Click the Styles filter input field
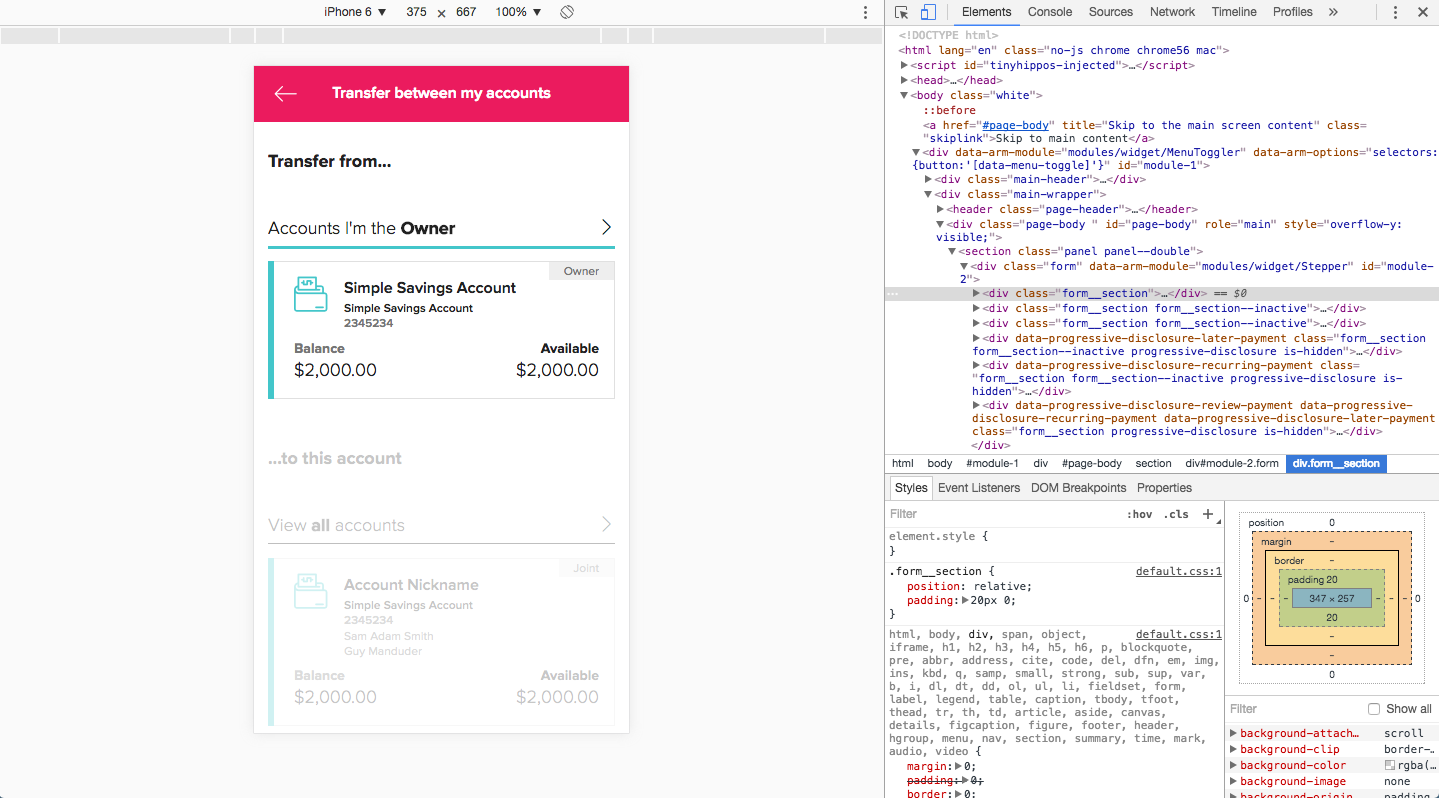1439x798 pixels. tap(1000, 514)
